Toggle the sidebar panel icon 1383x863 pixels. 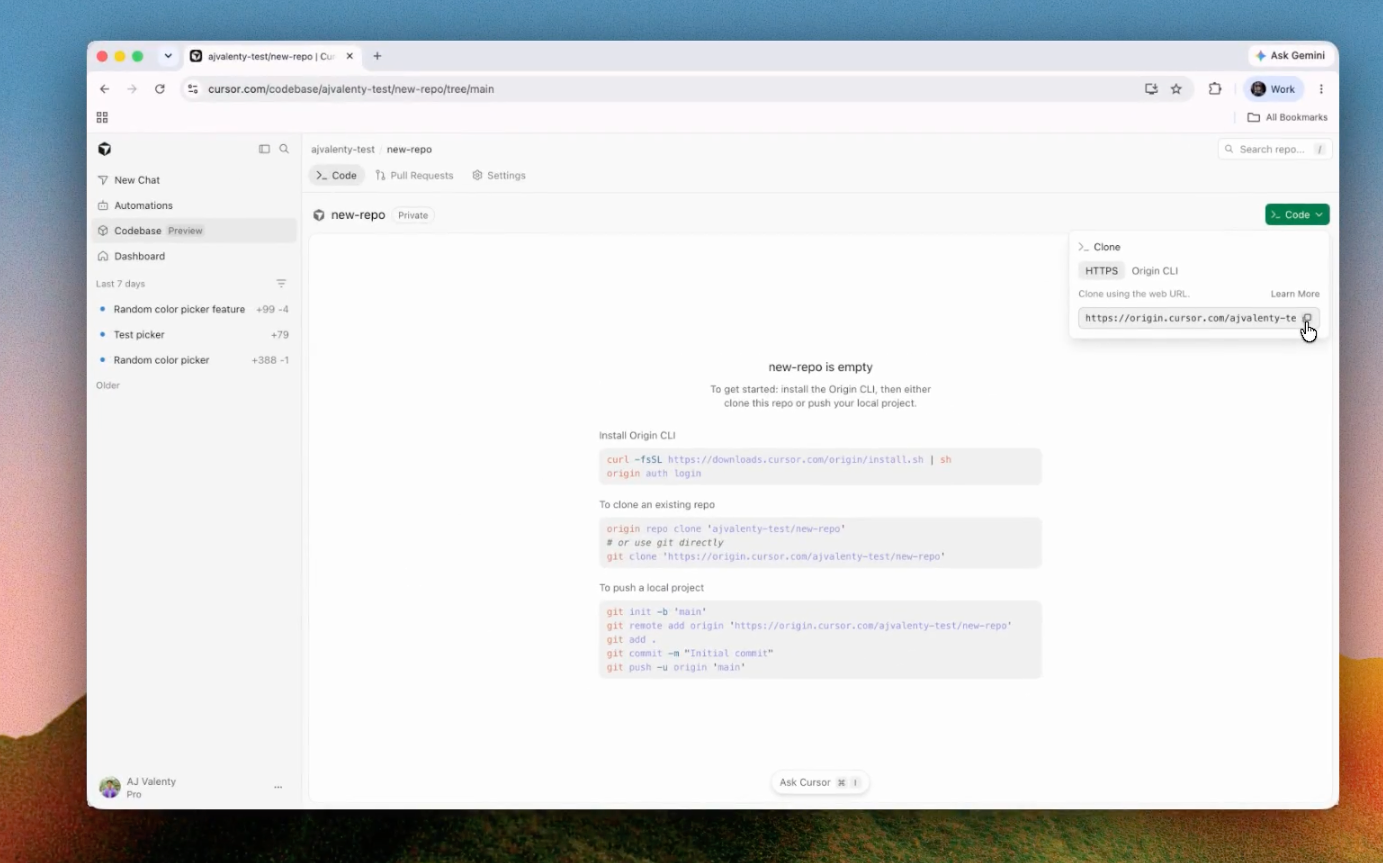pos(264,149)
